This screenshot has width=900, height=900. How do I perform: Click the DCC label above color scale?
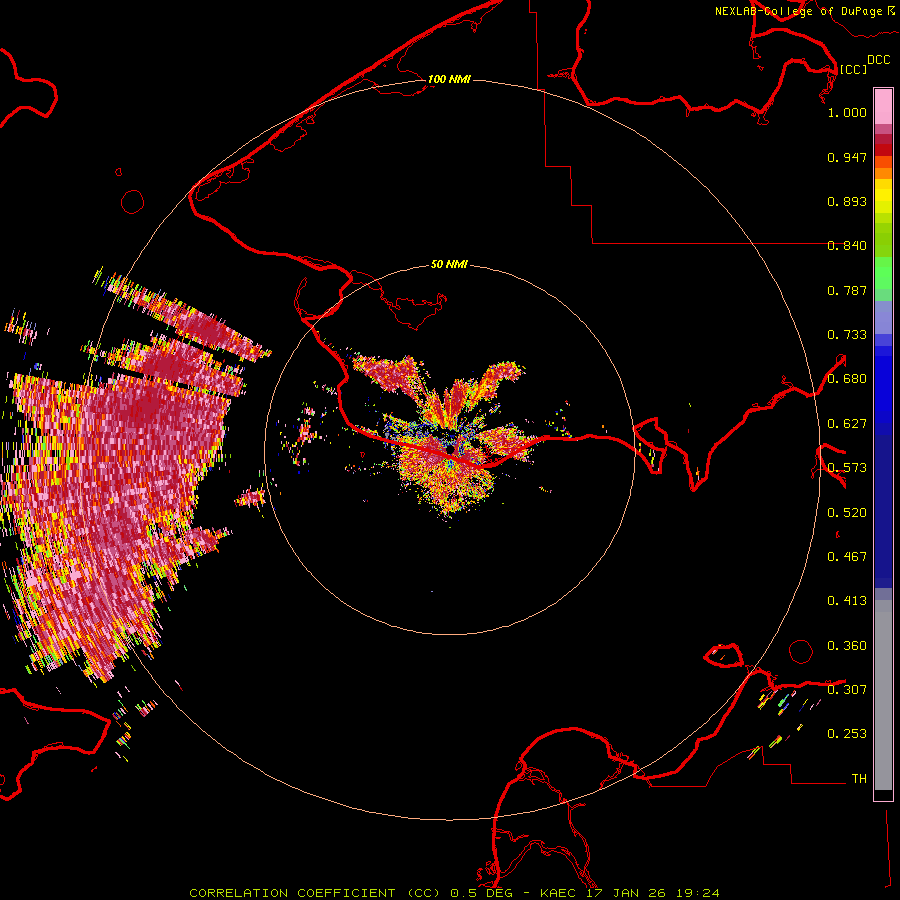(878, 60)
